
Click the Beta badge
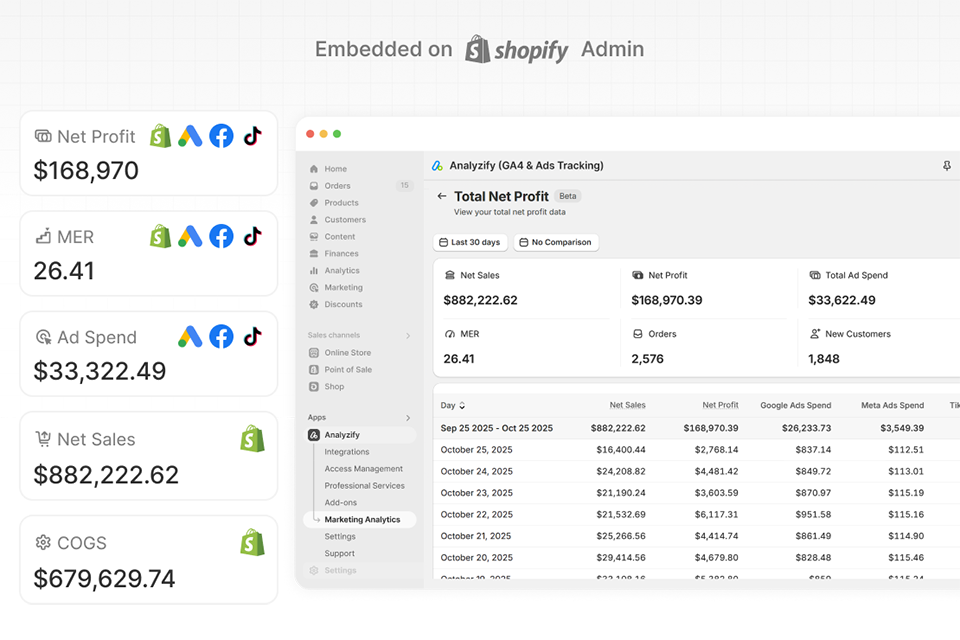click(568, 196)
